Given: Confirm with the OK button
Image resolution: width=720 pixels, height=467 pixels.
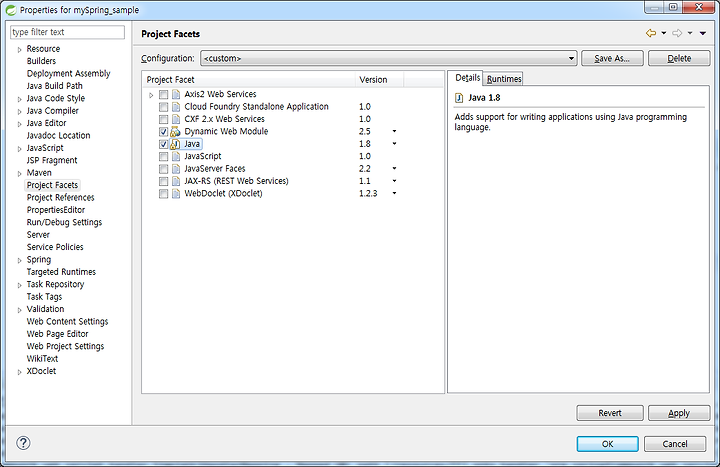Looking at the screenshot, I should (x=608, y=444).
